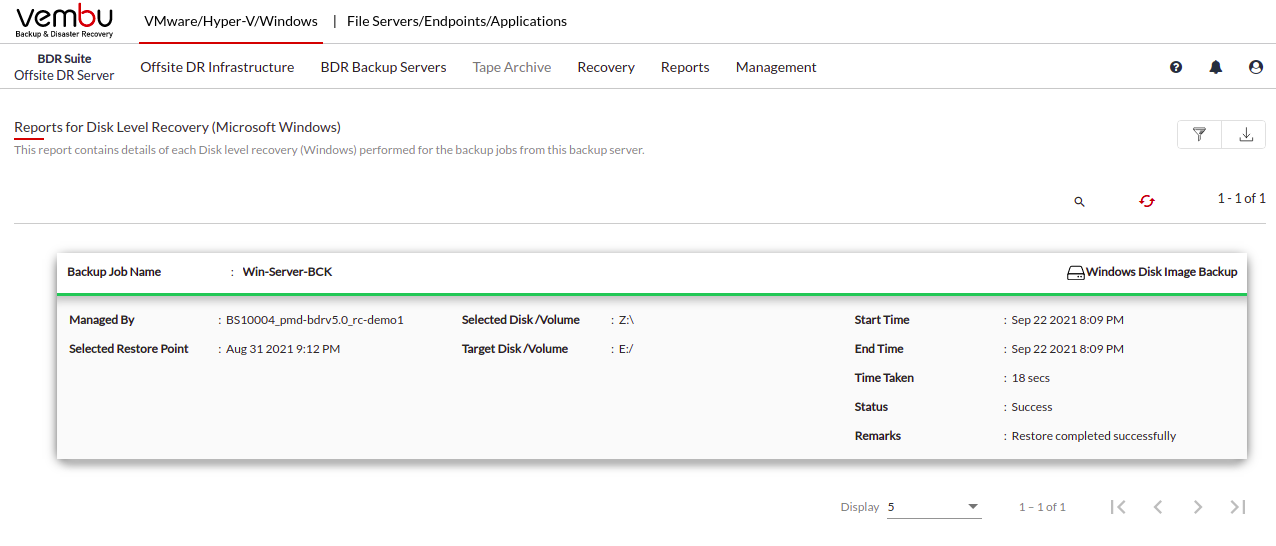Open the help question mark icon
Viewport: 1276px width, 546px height.
[1176, 68]
